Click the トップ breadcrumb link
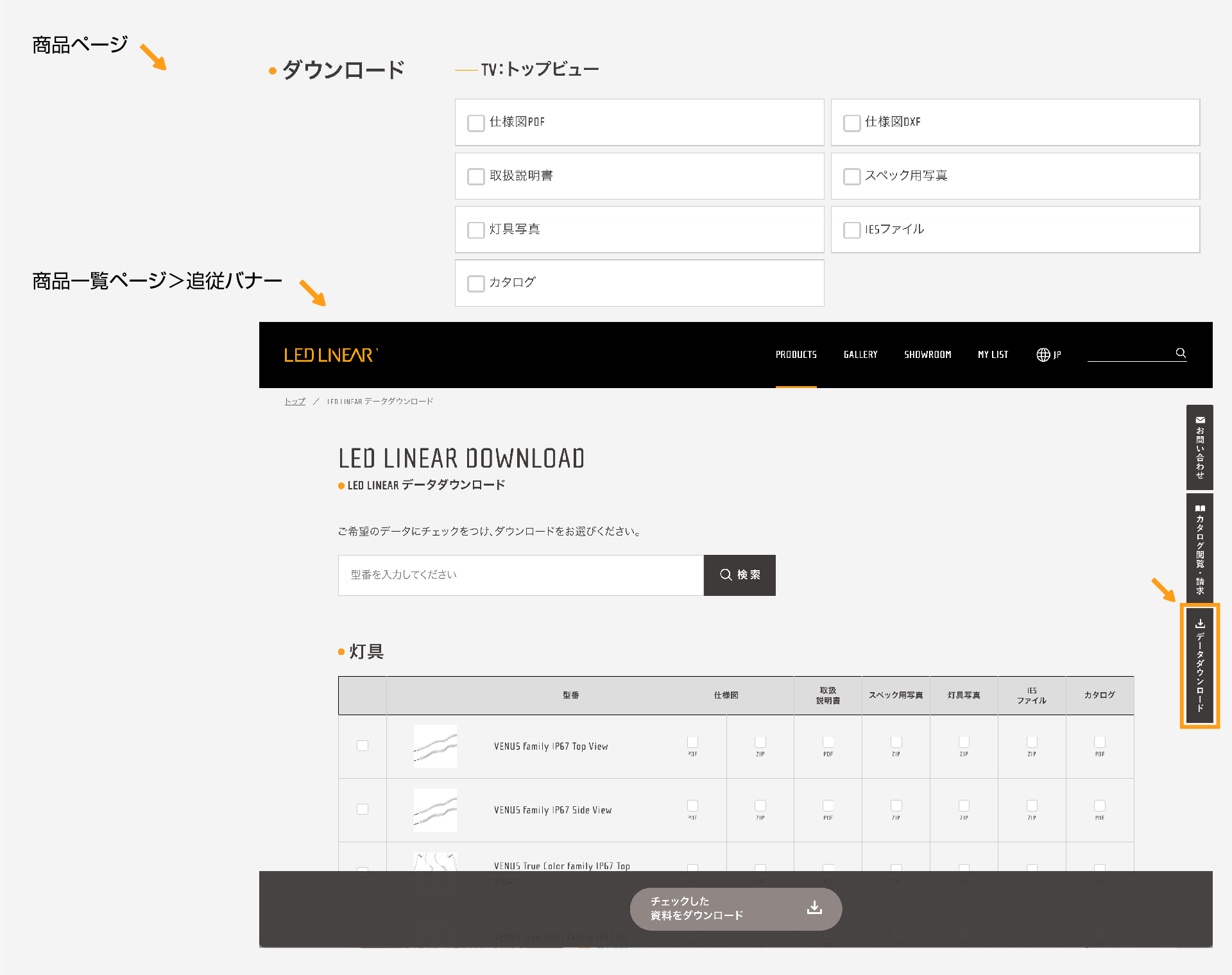This screenshot has height=975, width=1232. point(295,402)
